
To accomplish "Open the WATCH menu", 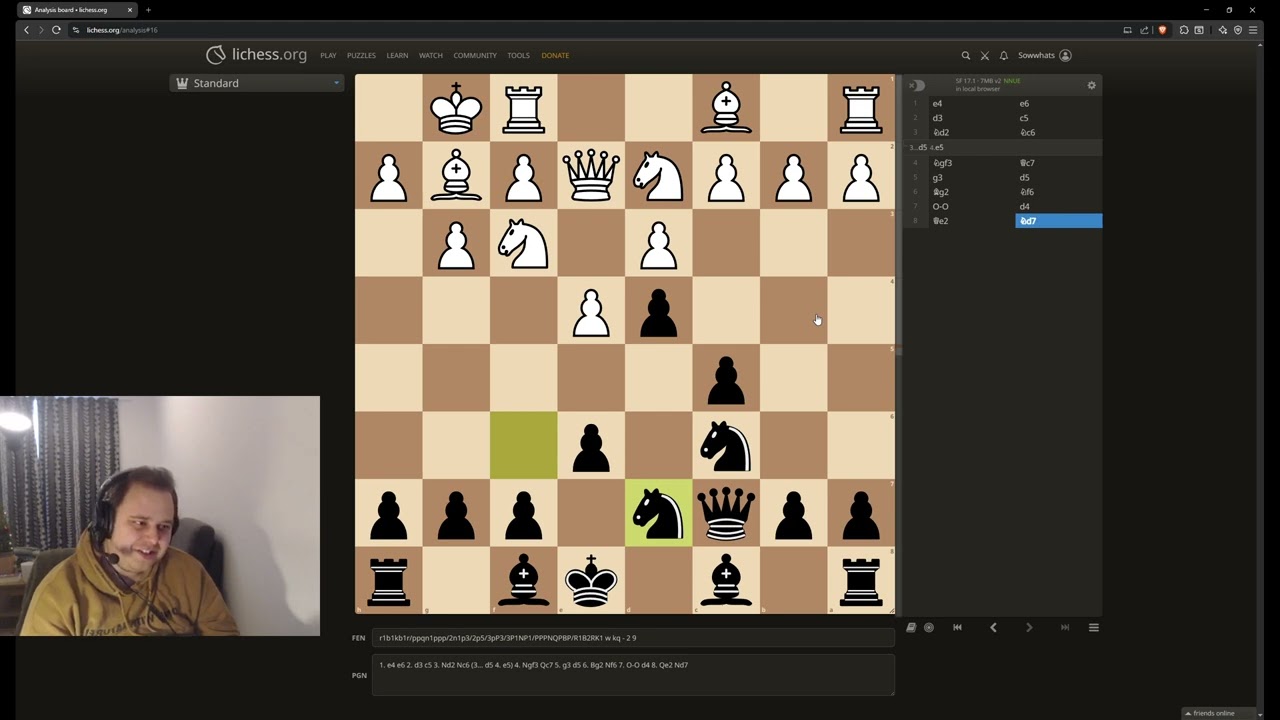I will pyautogui.click(x=430, y=56).
